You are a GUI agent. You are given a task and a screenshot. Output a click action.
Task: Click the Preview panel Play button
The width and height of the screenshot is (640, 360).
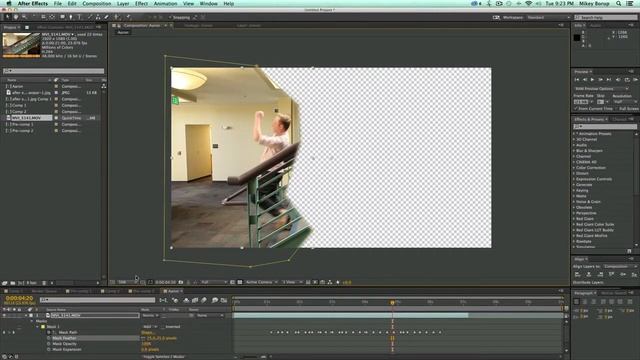tap(592, 80)
